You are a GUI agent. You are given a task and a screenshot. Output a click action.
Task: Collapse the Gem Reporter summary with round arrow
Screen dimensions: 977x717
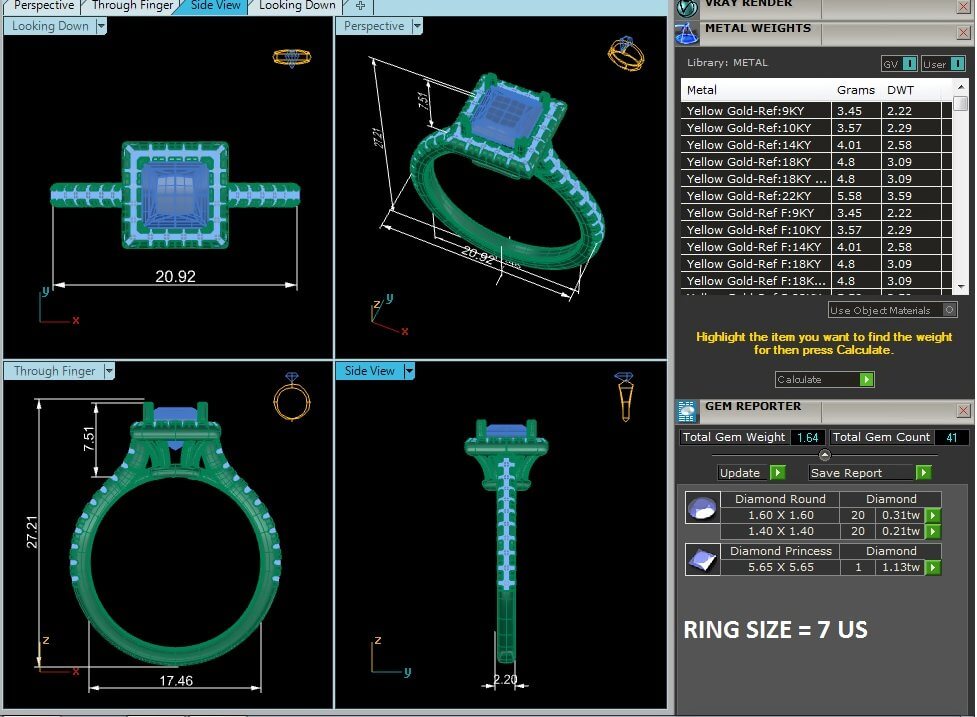[x=825, y=456]
